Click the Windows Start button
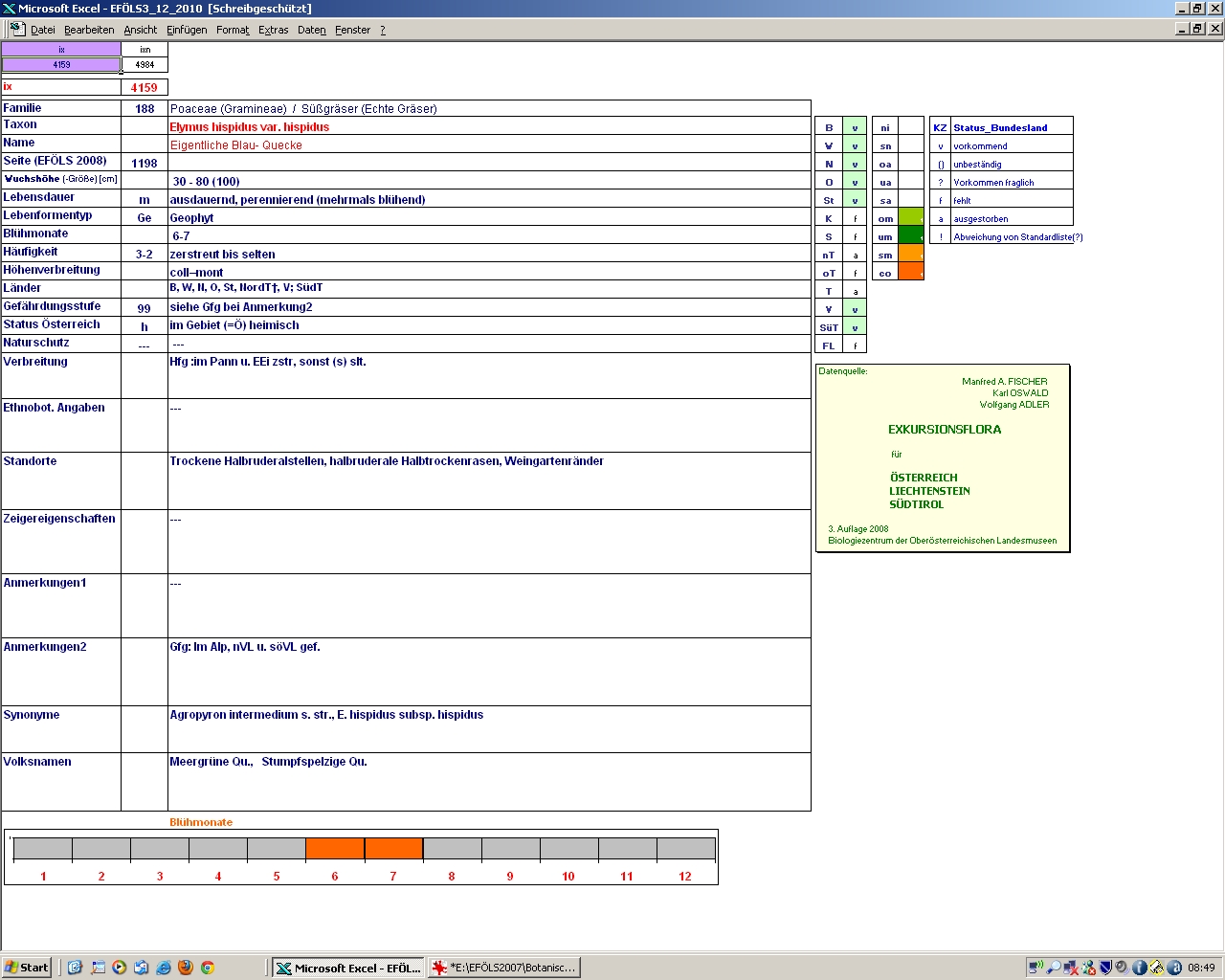This screenshot has width=1225, height=980. click(27, 968)
